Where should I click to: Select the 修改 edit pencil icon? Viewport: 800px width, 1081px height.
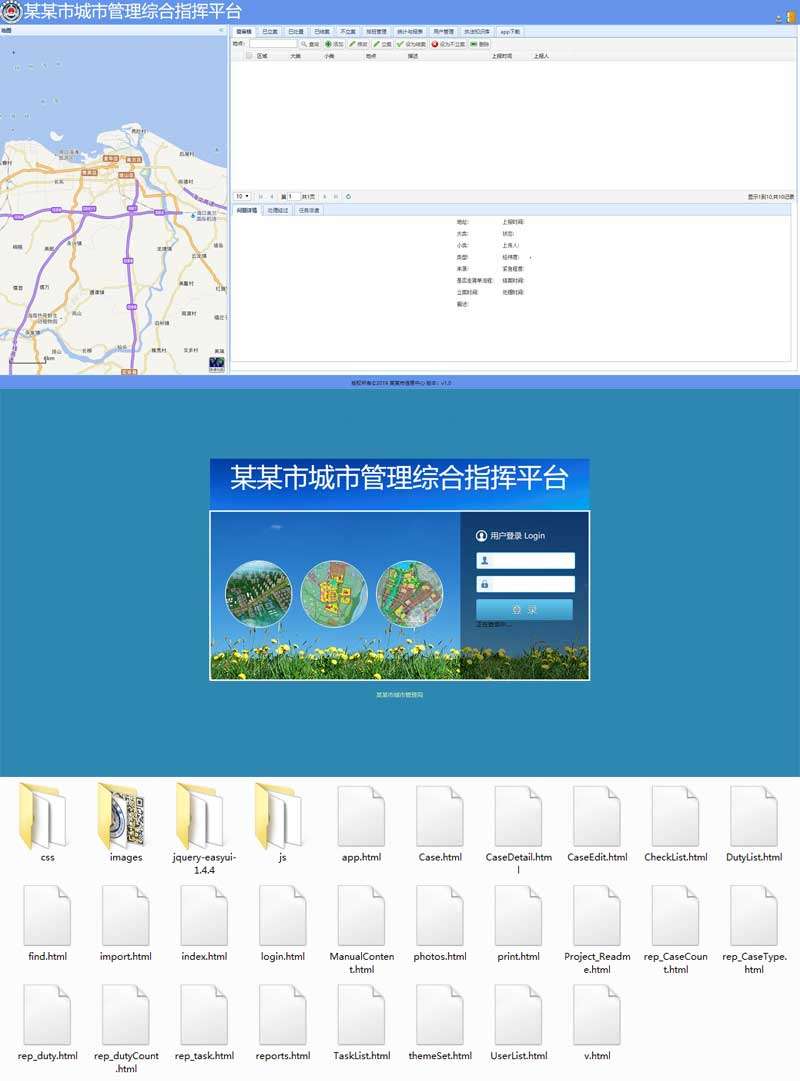pyautogui.click(x=351, y=45)
